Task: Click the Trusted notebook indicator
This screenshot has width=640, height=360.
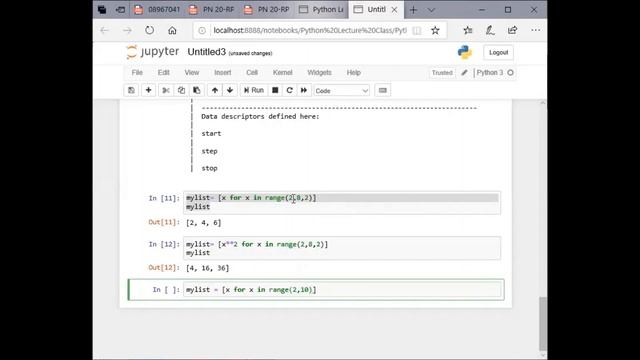Action: [x=442, y=73]
